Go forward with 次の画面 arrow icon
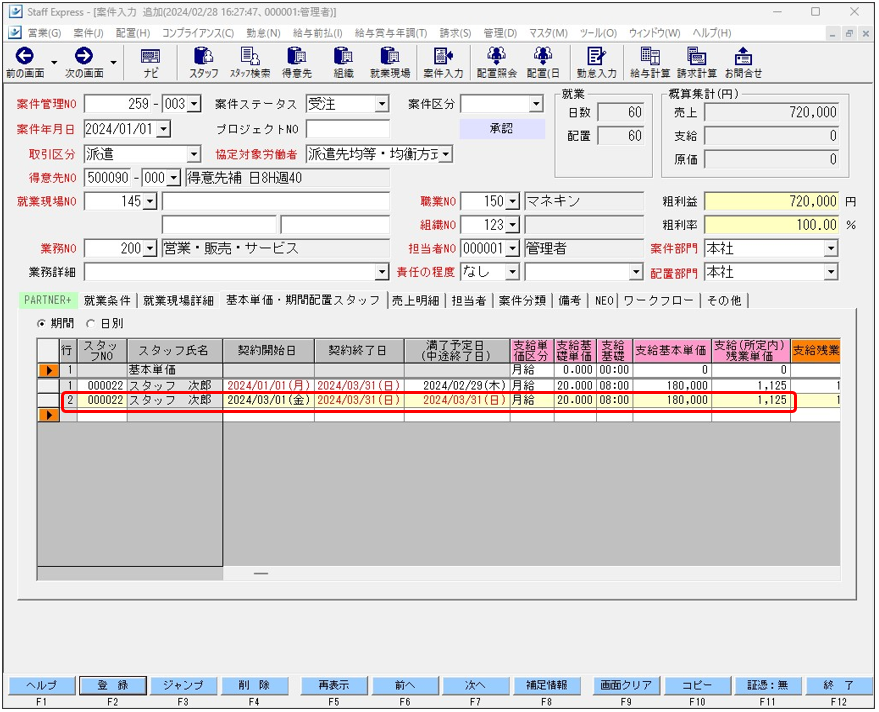This screenshot has height=712, width=879. tap(84, 56)
